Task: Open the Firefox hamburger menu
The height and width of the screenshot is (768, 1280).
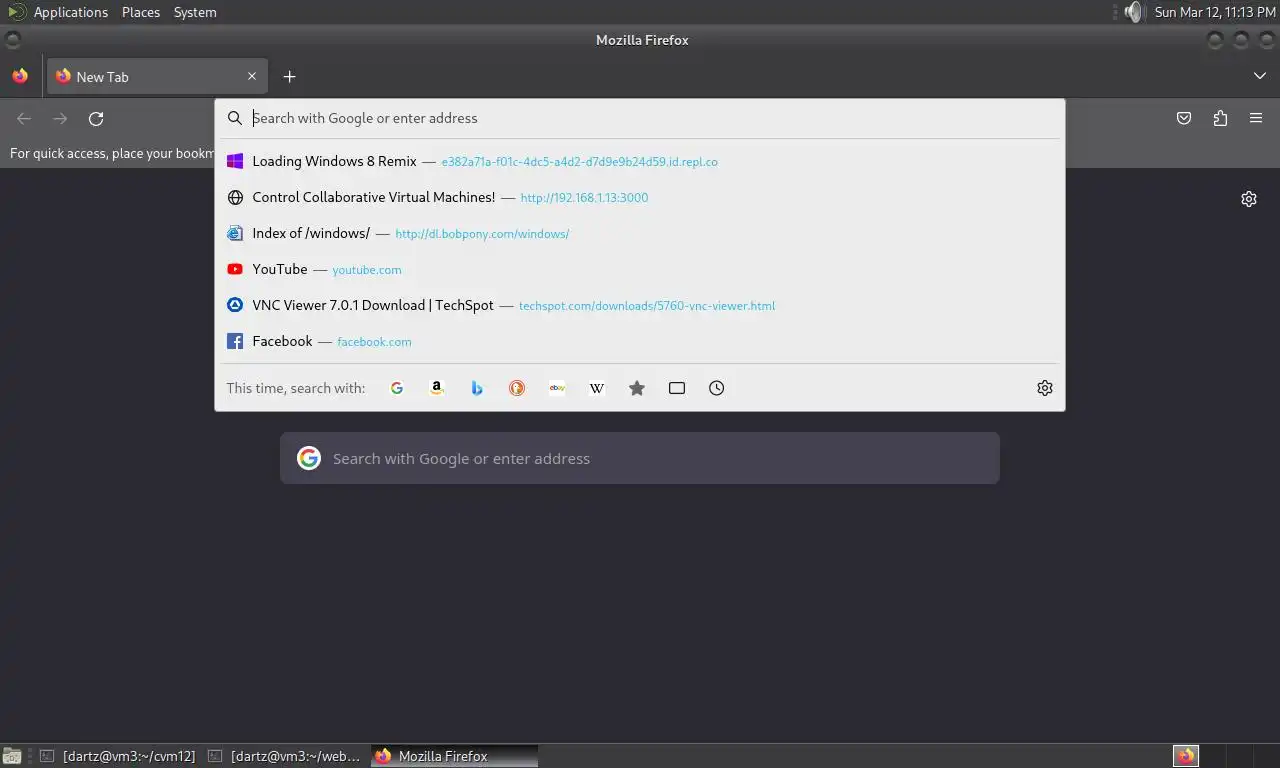Action: 1256,118
